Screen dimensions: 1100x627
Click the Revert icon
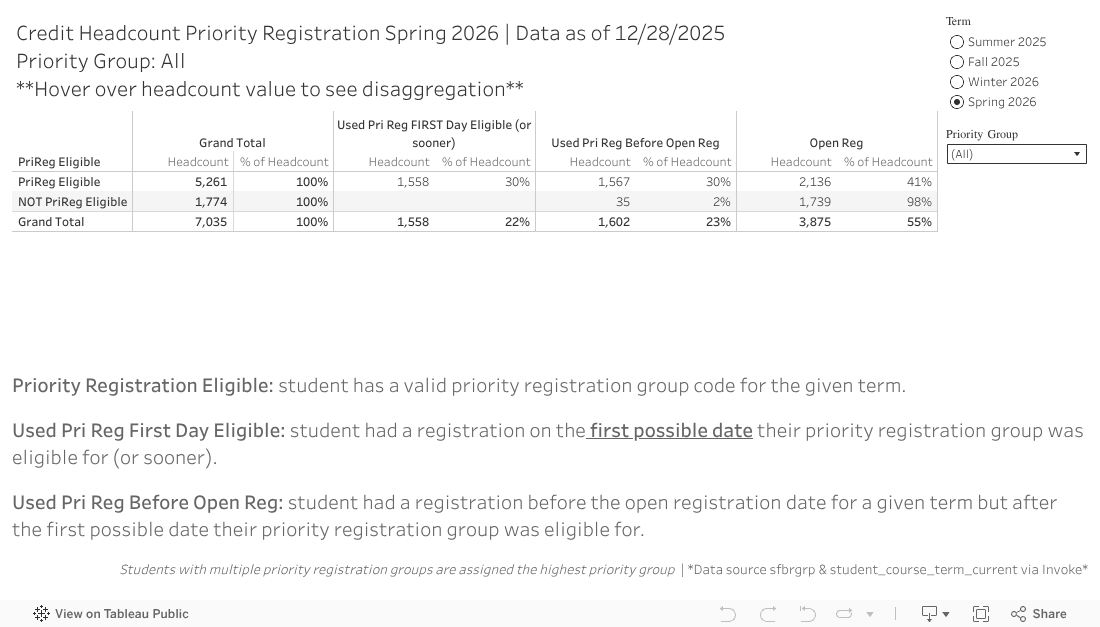807,614
